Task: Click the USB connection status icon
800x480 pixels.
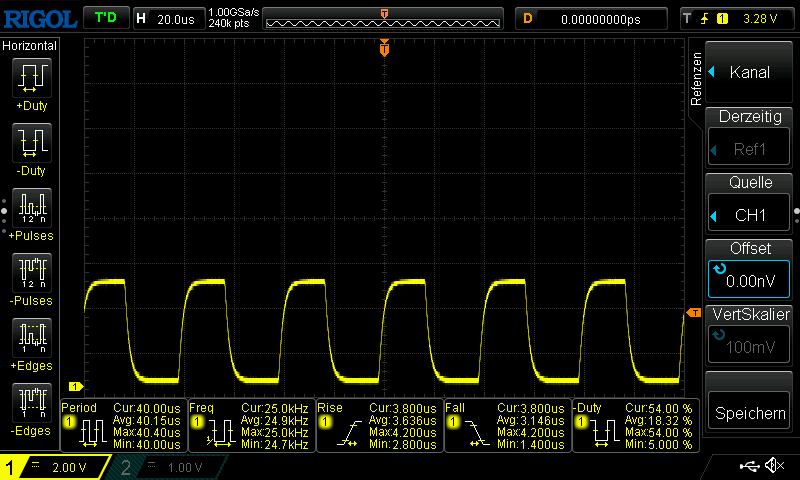Action: [x=749, y=465]
